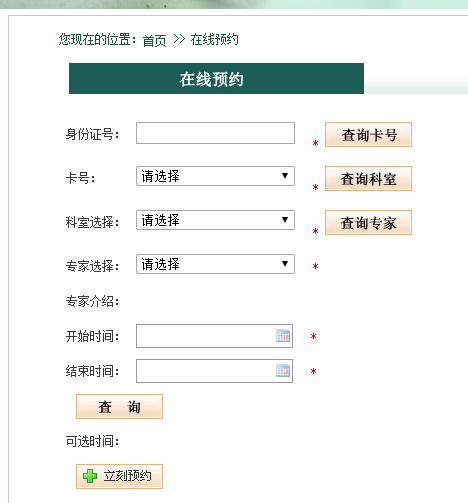Click the 查询专家 button
Image resolution: width=468 pixels, height=503 pixels.
click(x=368, y=223)
